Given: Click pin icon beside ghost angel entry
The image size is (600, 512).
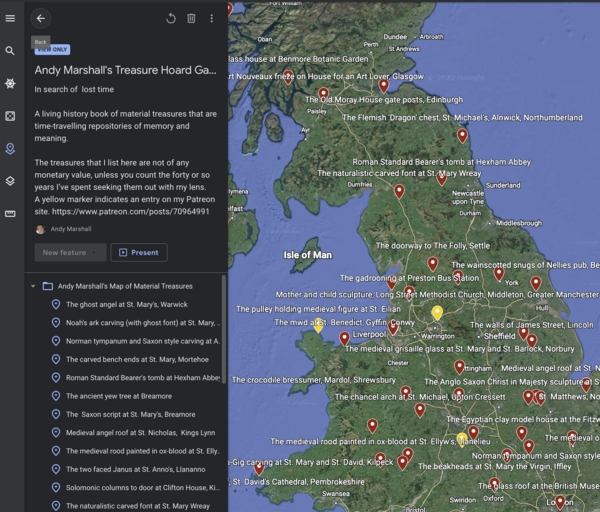Looking at the screenshot, I should pos(56,305).
